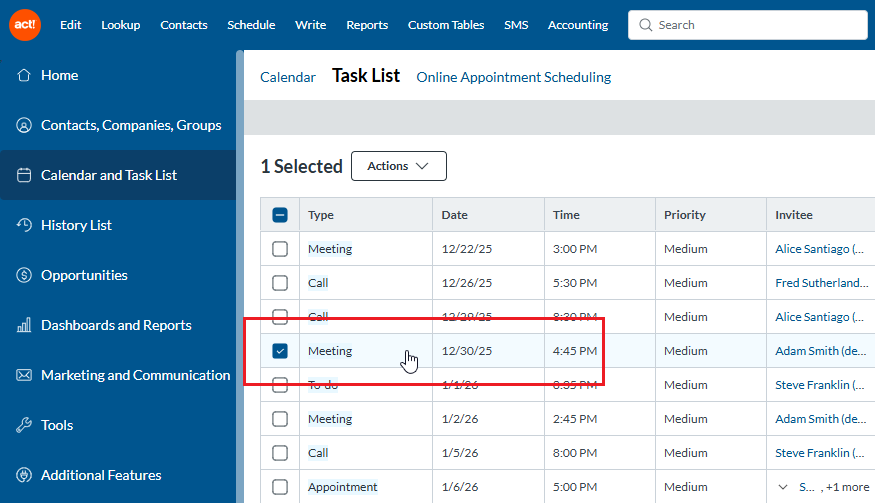Click the Calendar and Task List calendar icon
The image size is (875, 503).
[x=23, y=175]
